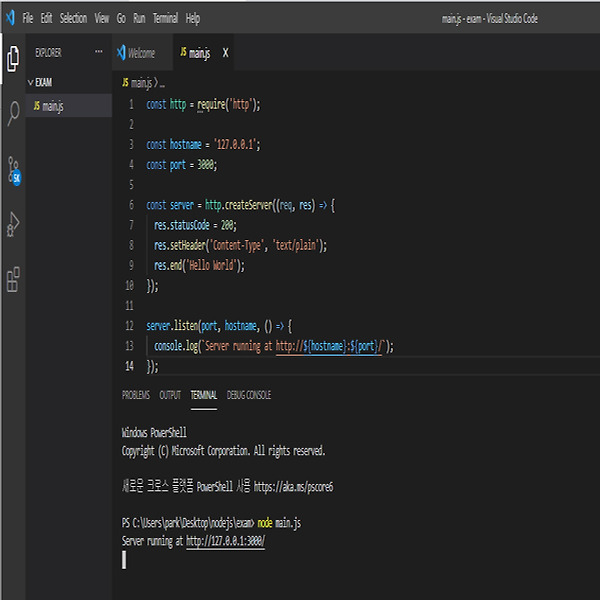Click the URL in console.log on line 13
The width and height of the screenshot is (600, 600).
329,346
